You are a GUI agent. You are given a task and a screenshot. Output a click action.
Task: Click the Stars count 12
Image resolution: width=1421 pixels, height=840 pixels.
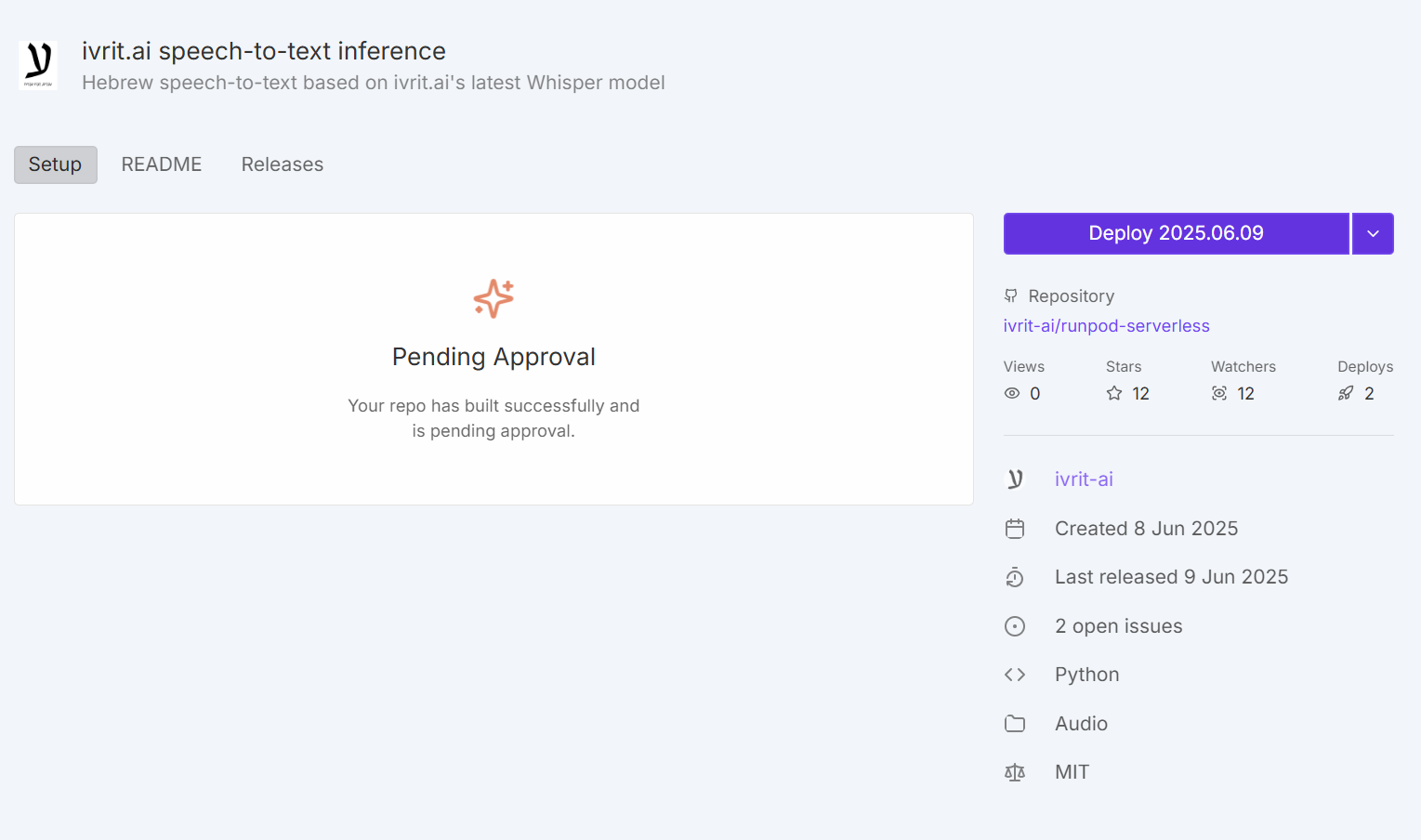click(x=1141, y=394)
